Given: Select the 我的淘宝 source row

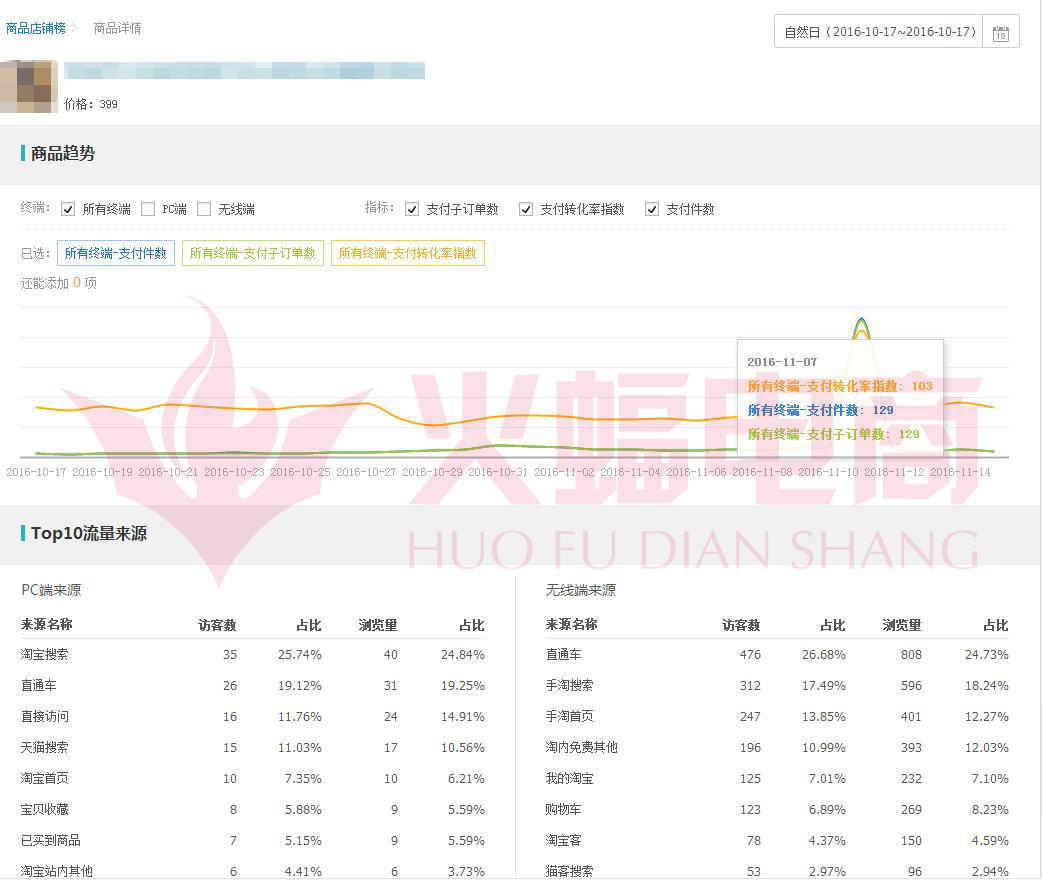Looking at the screenshot, I should point(777,779).
